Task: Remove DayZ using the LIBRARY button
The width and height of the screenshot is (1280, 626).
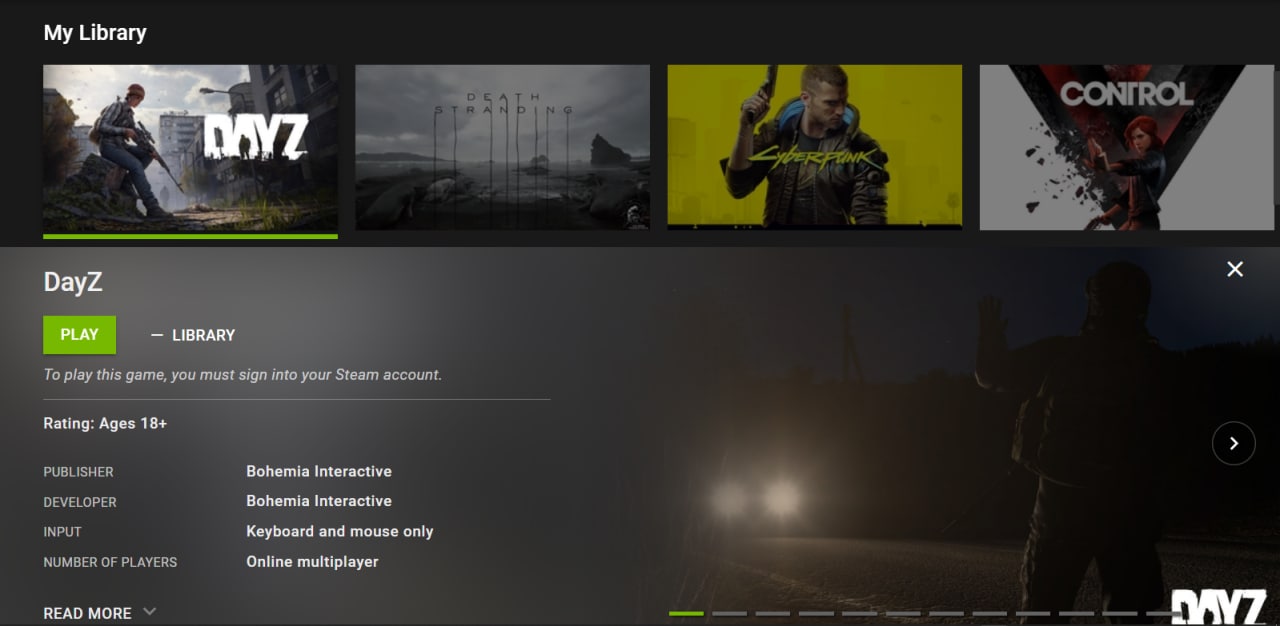Action: 192,335
